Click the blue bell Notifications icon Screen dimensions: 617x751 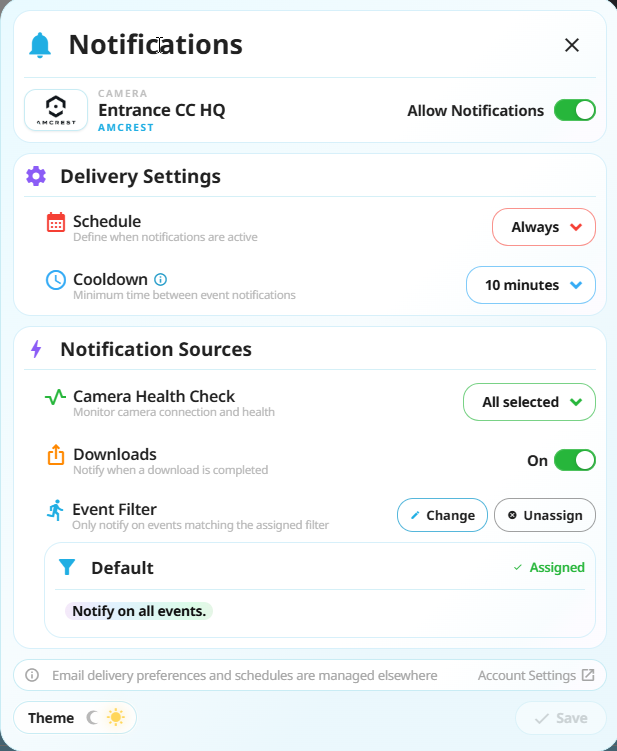(x=40, y=46)
